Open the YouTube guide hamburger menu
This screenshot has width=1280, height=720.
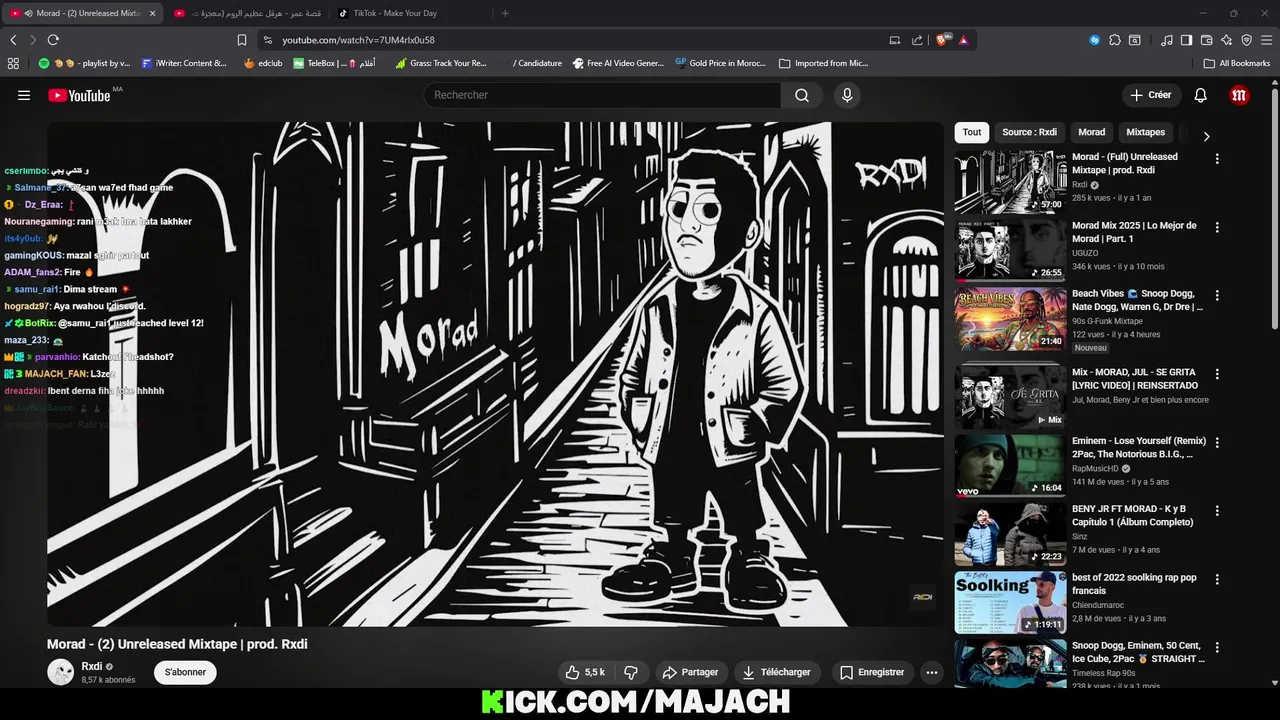pos(24,95)
